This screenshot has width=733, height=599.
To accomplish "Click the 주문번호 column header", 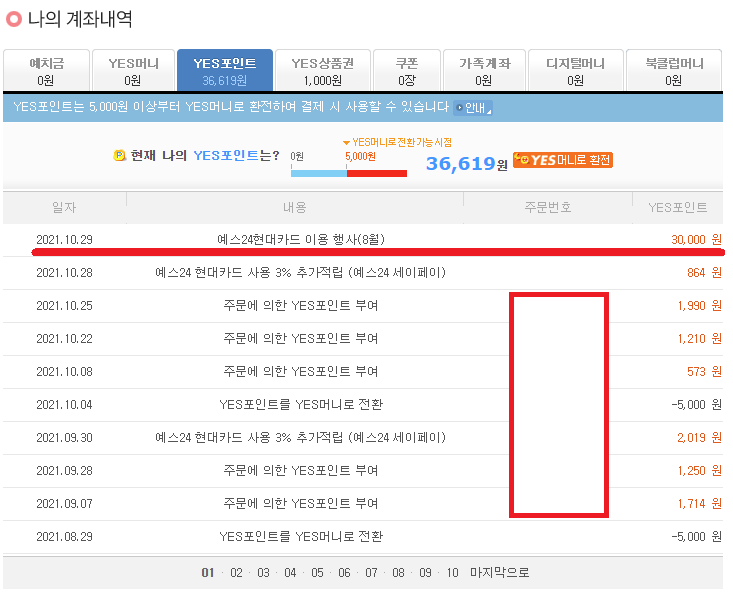I will coord(548,207).
